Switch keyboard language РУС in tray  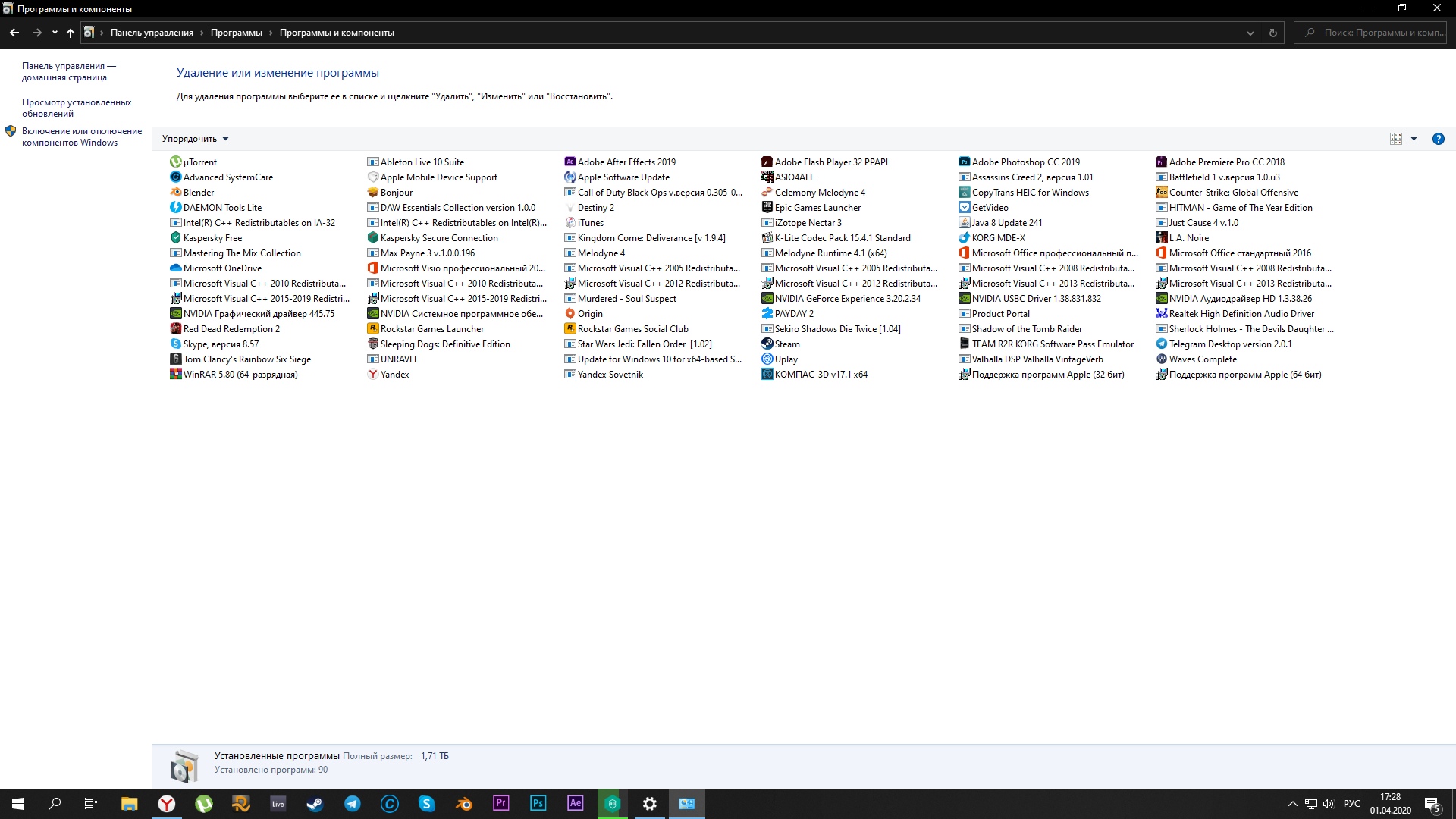1351,804
